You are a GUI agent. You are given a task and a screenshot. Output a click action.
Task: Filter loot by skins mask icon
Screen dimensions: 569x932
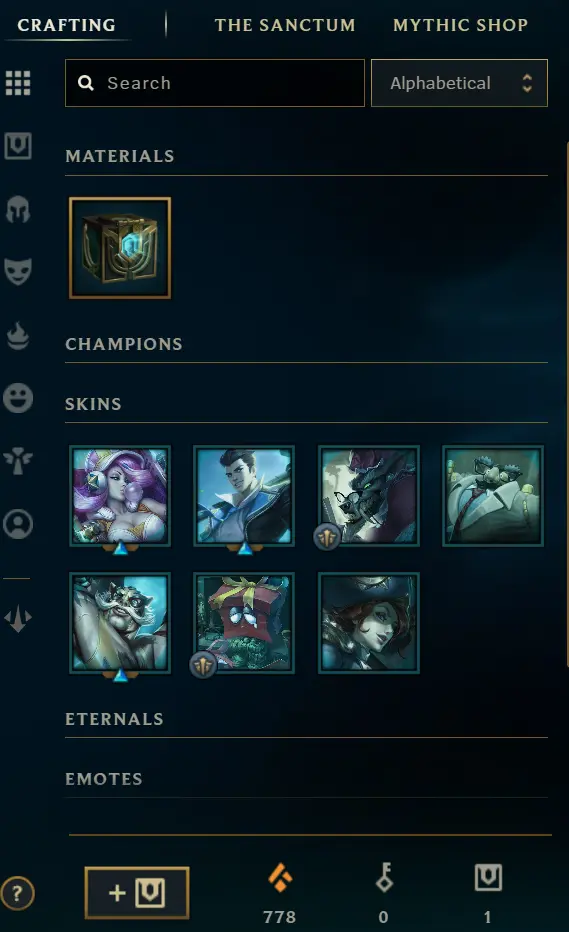(18, 272)
